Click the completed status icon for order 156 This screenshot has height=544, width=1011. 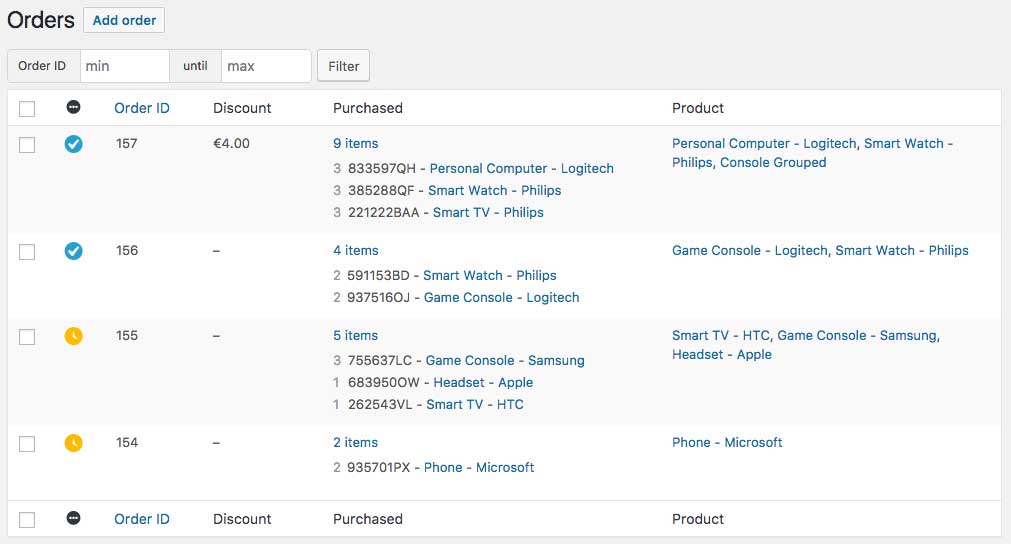coord(74,251)
